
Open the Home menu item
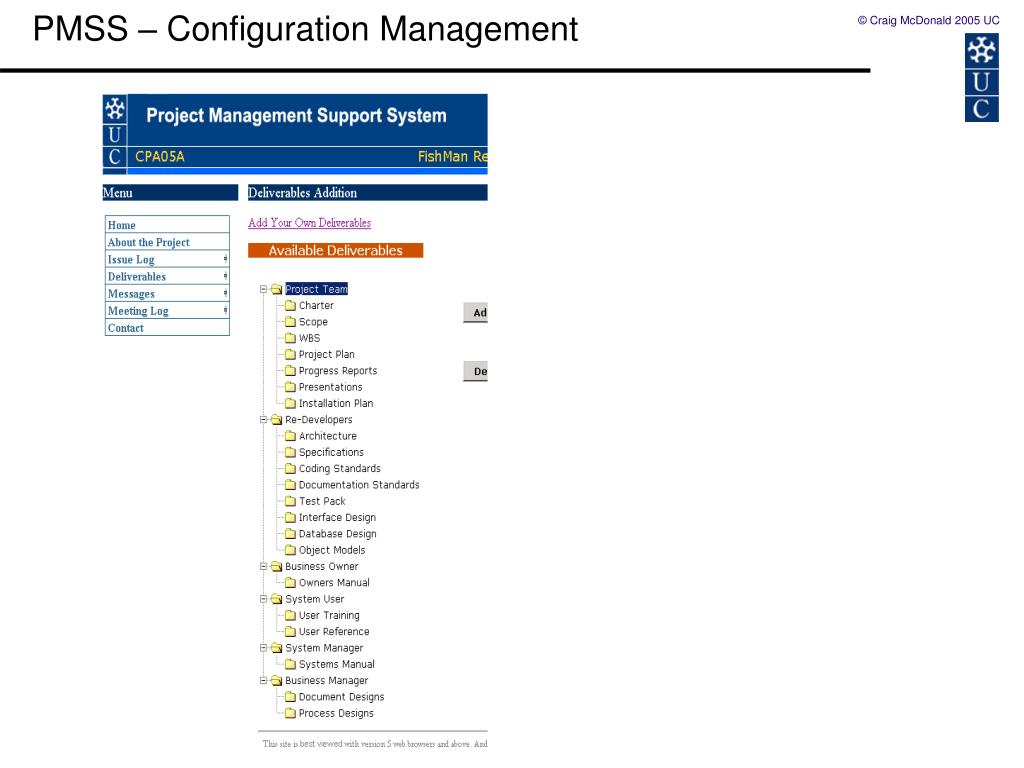167,225
